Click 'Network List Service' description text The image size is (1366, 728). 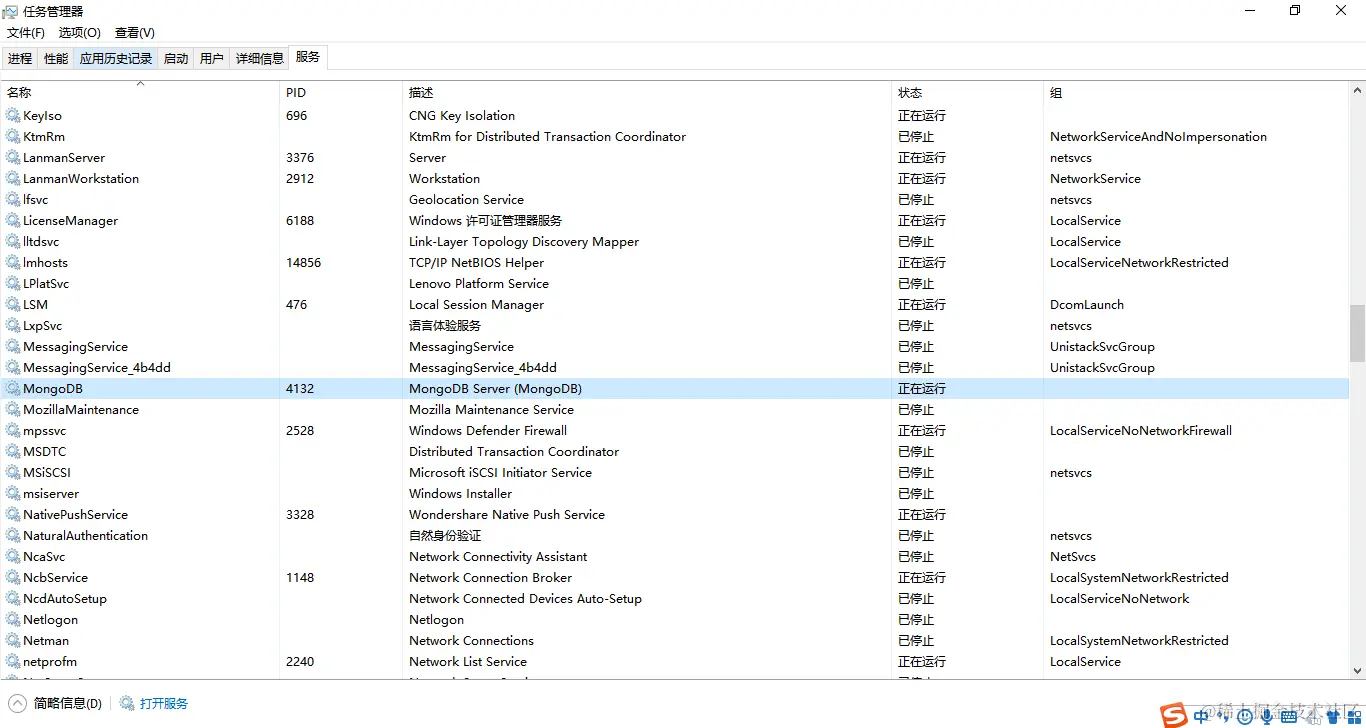[x=468, y=662]
